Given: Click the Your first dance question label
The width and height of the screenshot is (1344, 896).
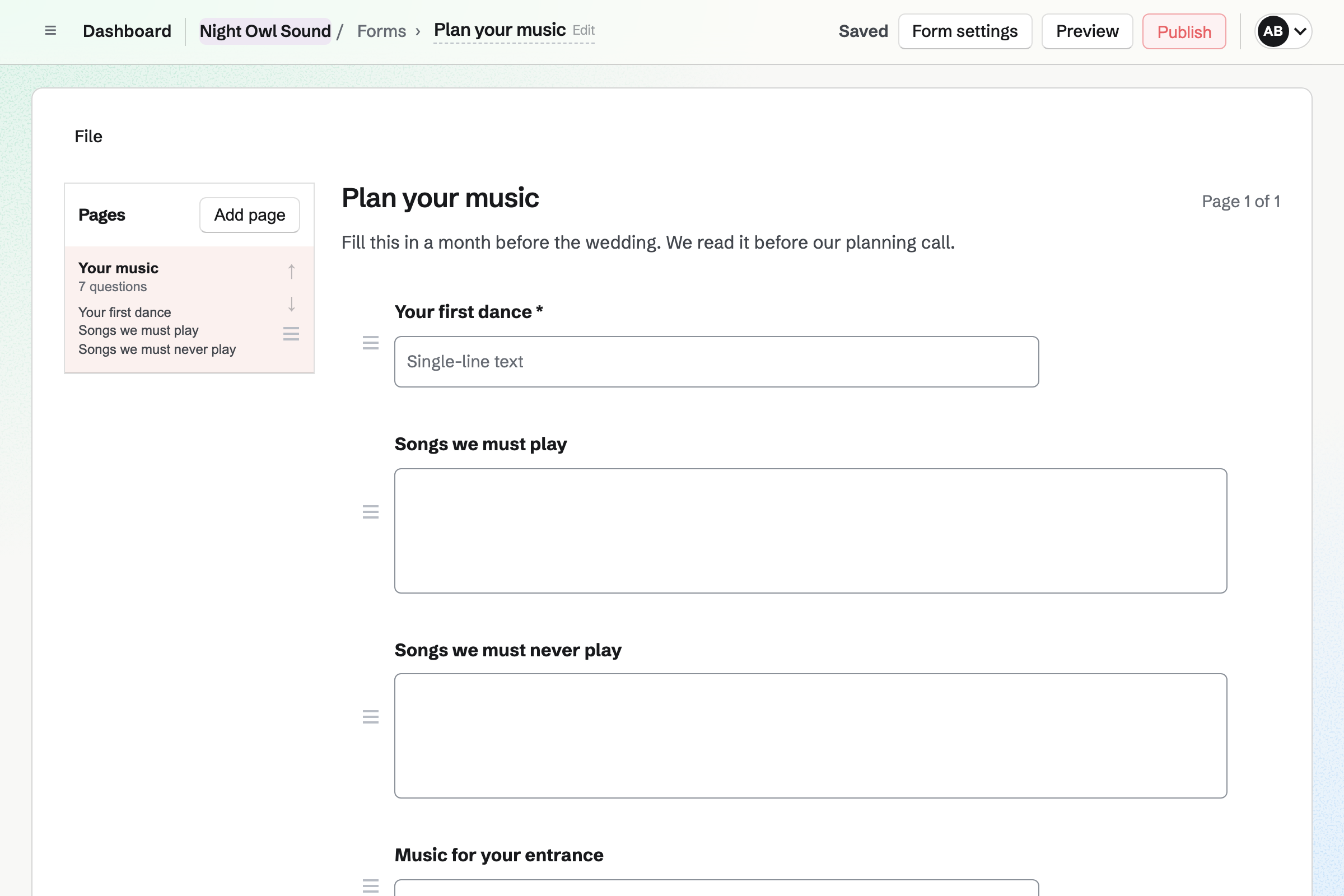Looking at the screenshot, I should 469,312.
